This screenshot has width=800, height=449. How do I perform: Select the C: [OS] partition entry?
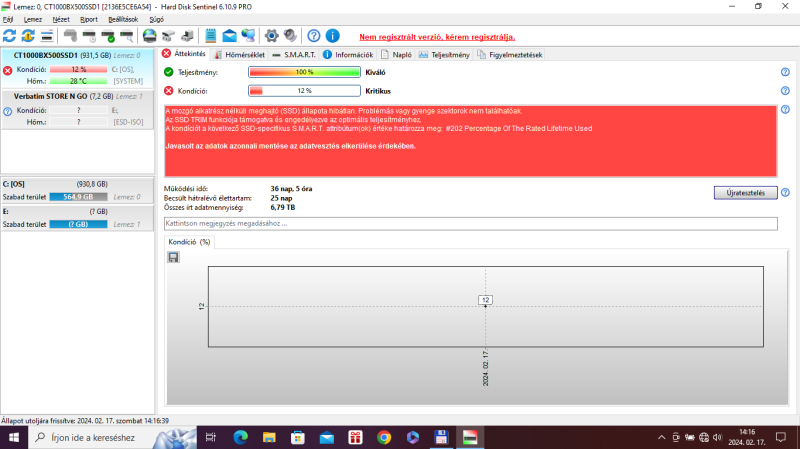[77, 190]
